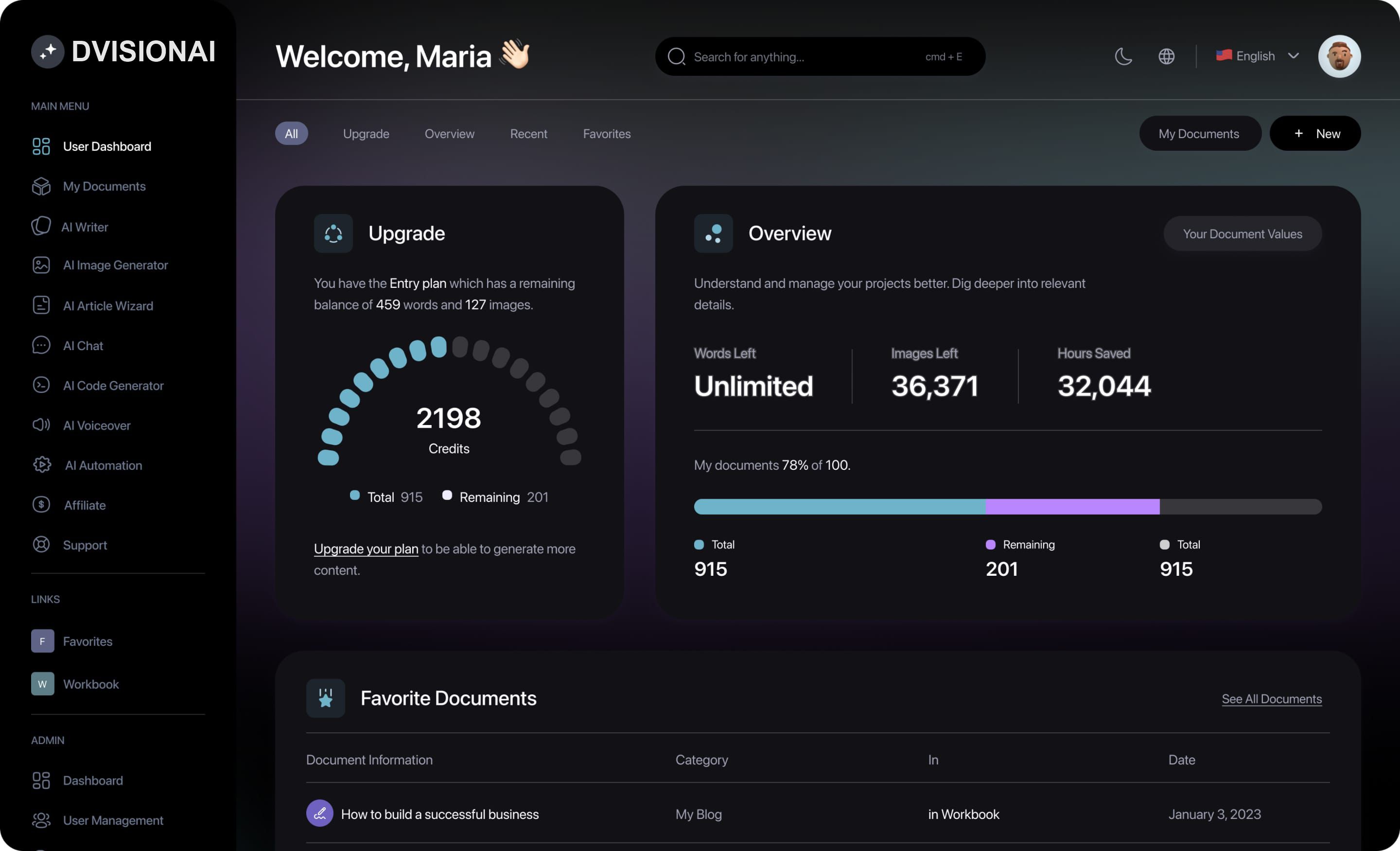Click the My Blog category cell
This screenshot has width=1400, height=851.
click(699, 814)
